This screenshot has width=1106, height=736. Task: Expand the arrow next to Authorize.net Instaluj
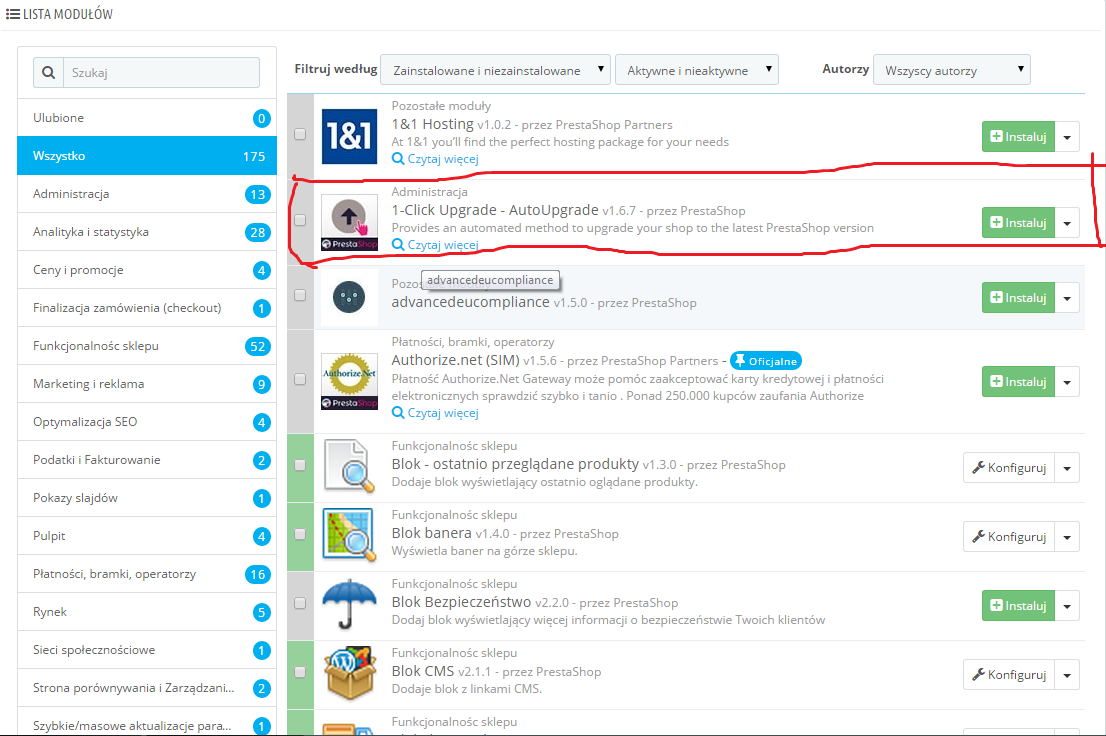(x=1067, y=382)
